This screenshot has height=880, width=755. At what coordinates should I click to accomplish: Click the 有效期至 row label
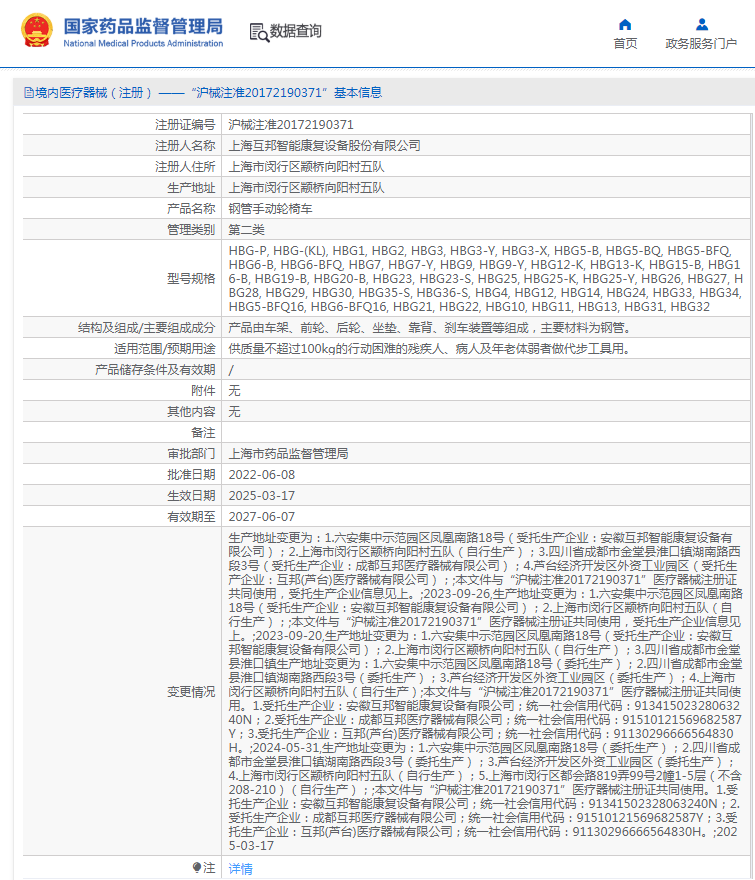191,517
